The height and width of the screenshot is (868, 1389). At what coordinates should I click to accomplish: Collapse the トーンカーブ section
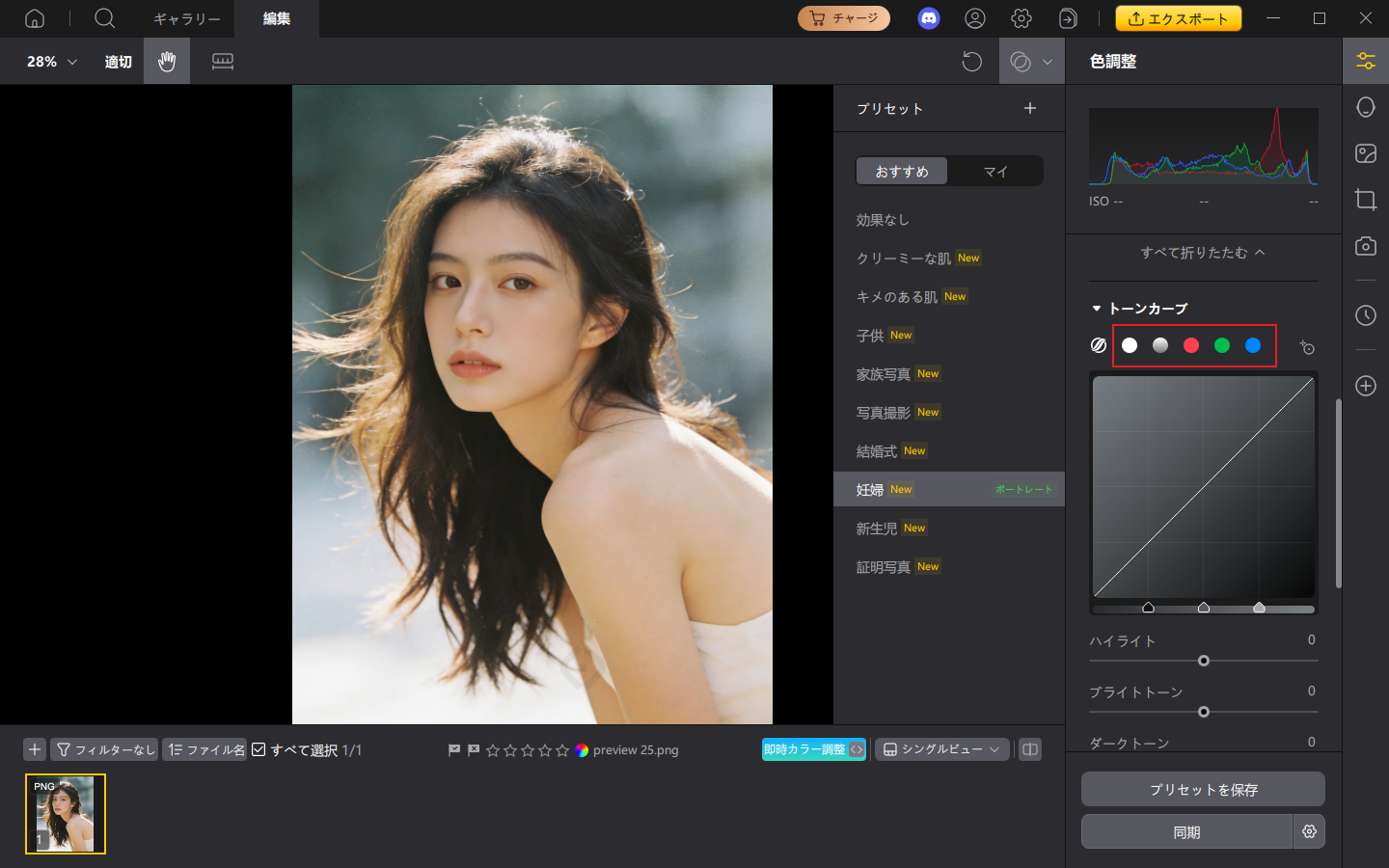[x=1097, y=309]
